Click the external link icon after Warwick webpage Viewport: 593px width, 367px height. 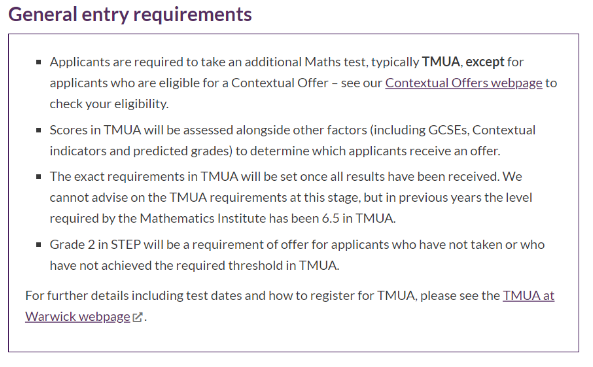[138, 317]
